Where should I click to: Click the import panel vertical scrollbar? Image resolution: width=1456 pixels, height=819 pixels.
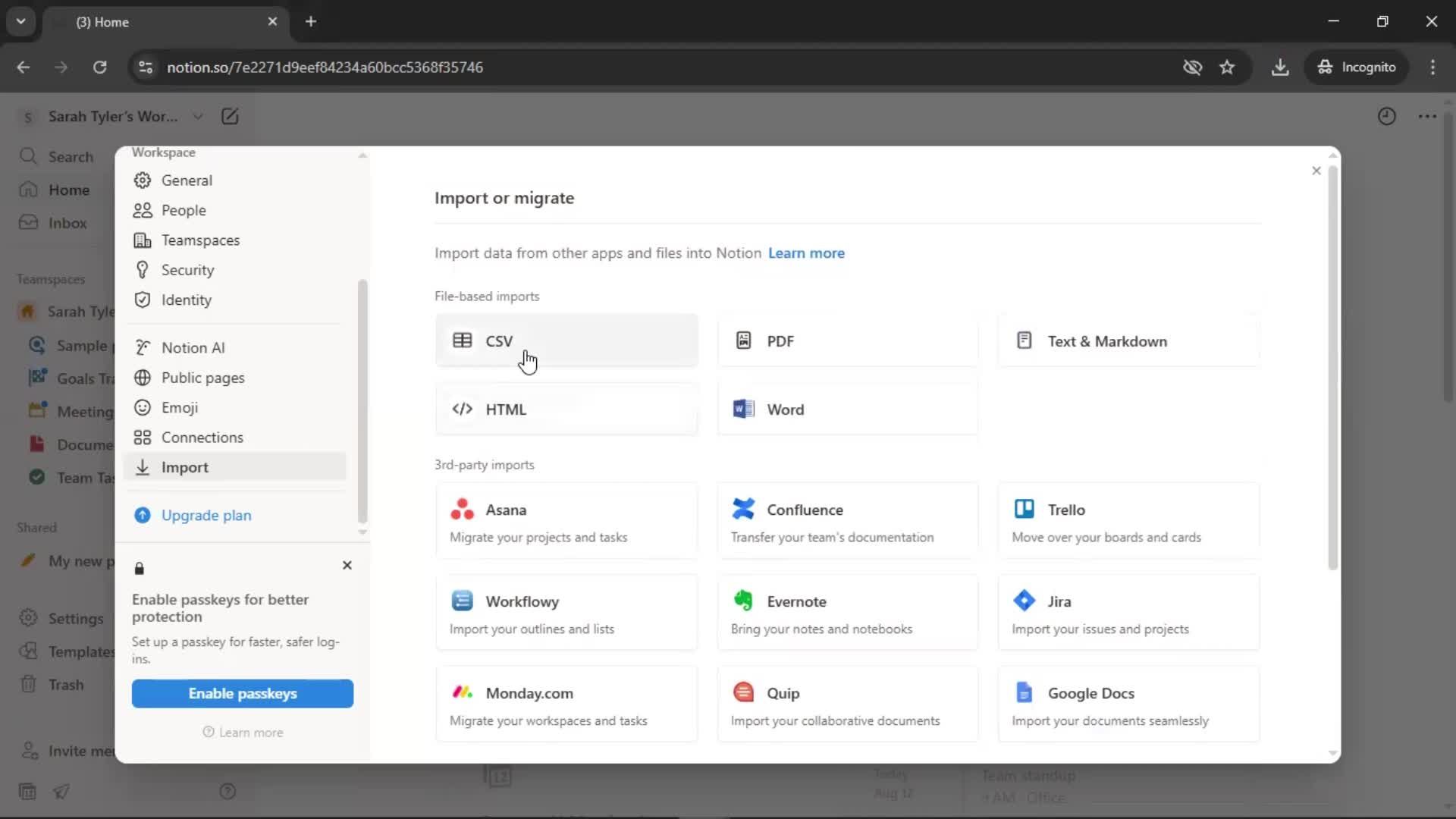coord(1333,368)
